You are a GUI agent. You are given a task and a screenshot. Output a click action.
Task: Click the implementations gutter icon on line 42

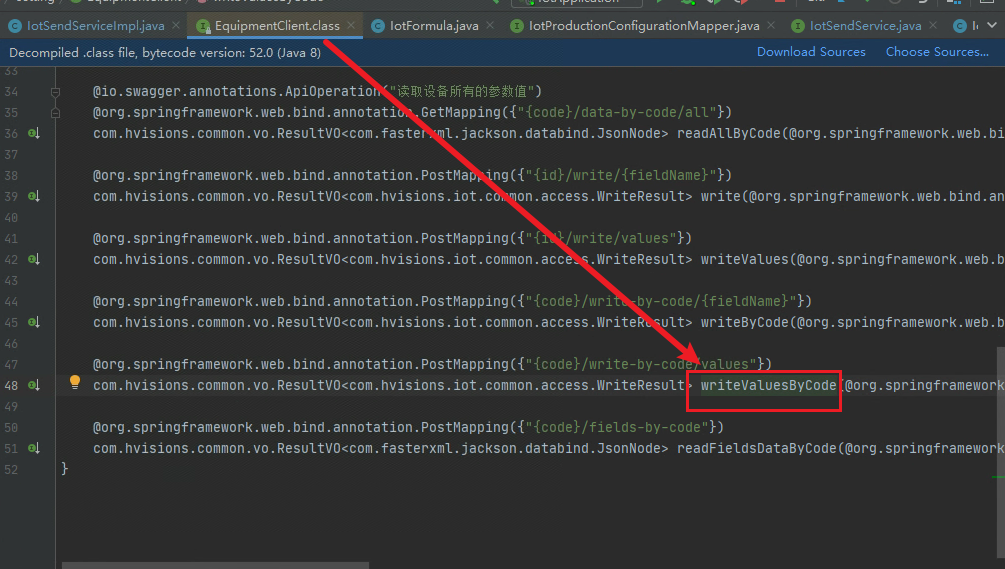click(34, 259)
